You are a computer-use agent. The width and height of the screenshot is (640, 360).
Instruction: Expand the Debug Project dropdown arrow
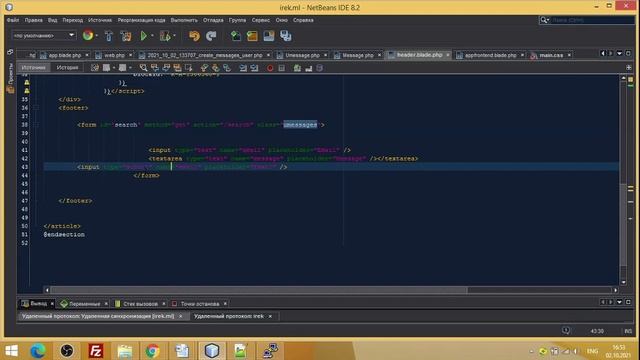(x=175, y=36)
